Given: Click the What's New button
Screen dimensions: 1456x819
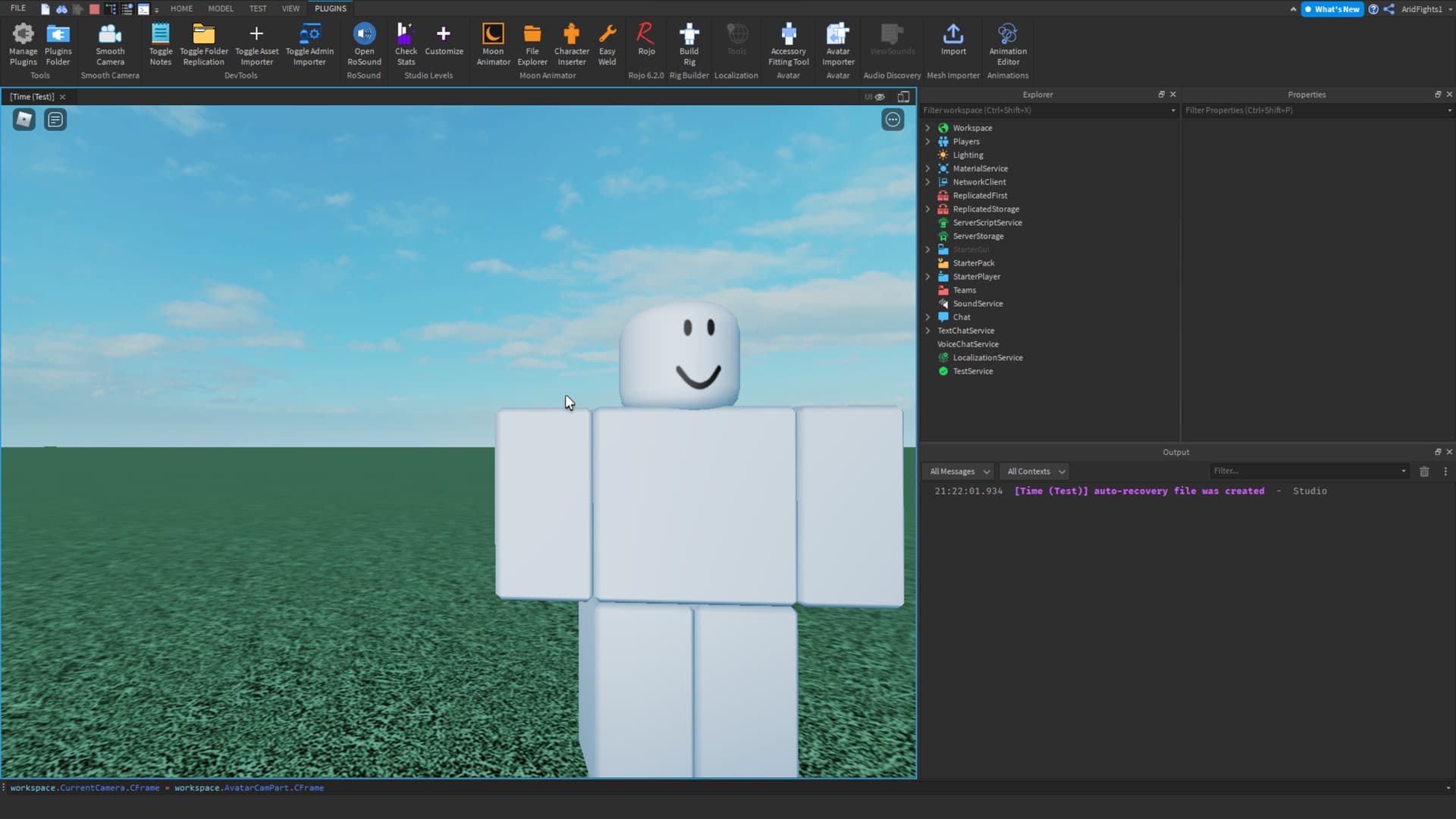Looking at the screenshot, I should (1332, 9).
